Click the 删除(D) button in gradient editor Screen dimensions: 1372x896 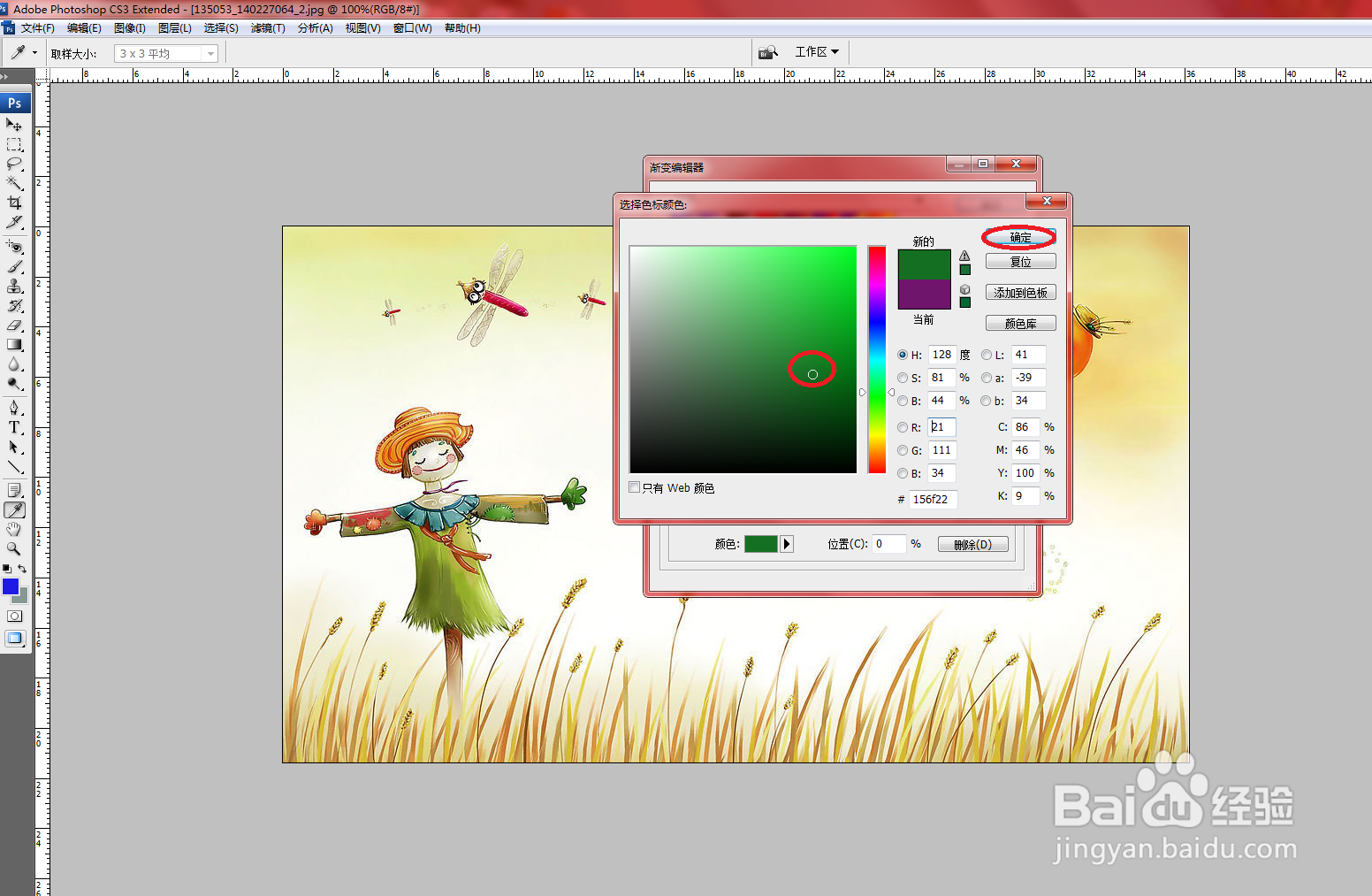click(972, 544)
